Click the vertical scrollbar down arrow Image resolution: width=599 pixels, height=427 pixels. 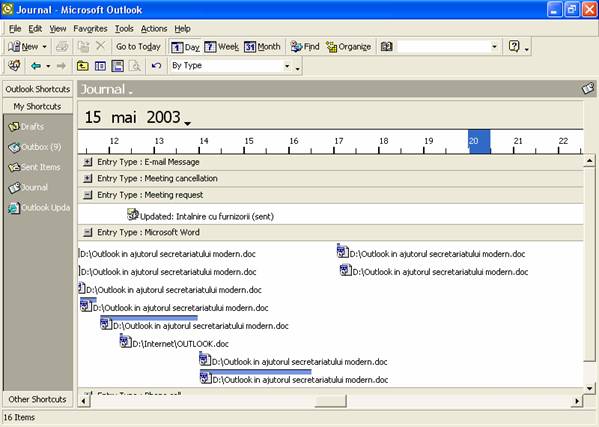tap(589, 388)
